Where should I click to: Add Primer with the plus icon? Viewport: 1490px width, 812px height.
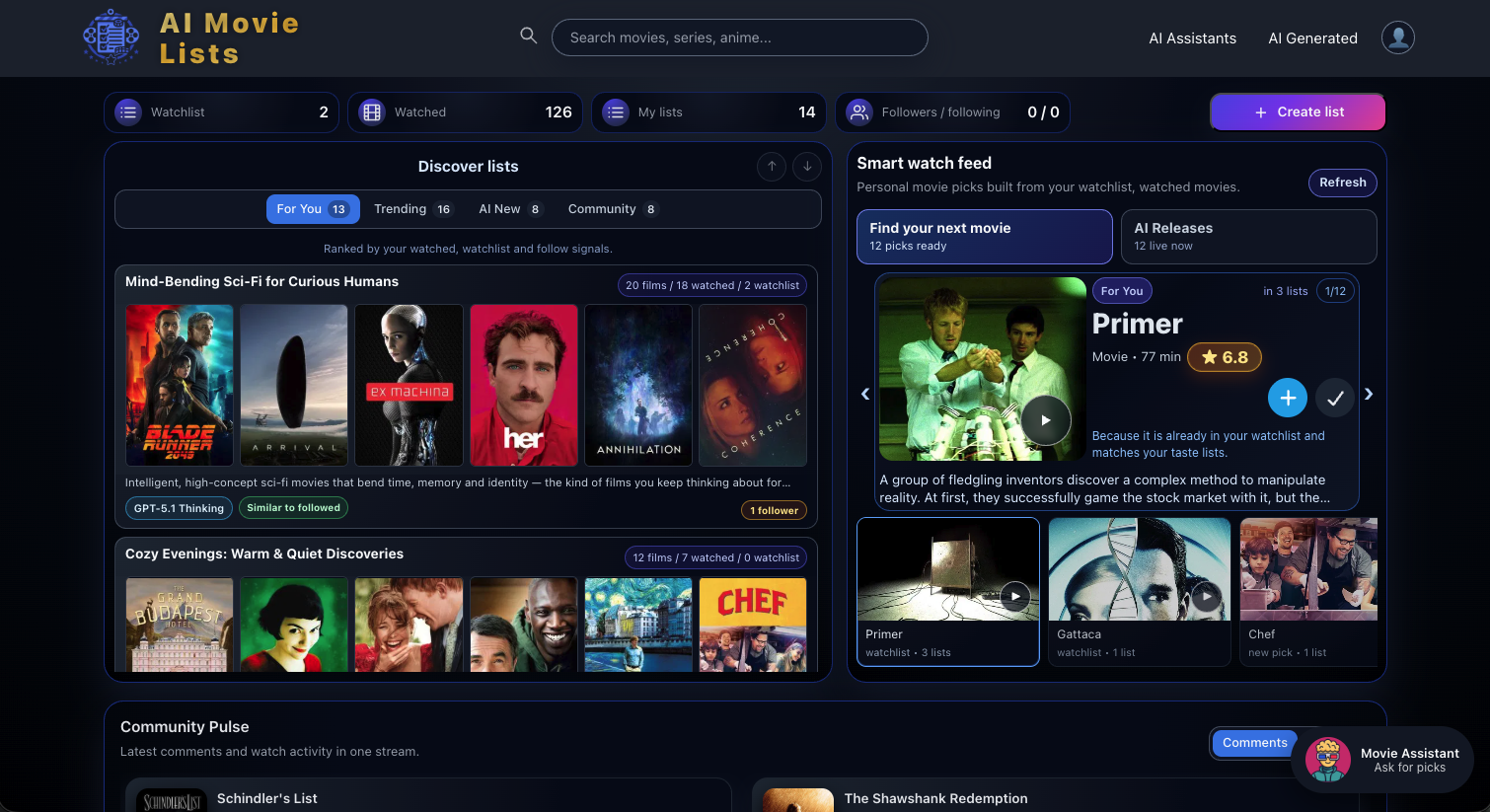click(x=1288, y=398)
